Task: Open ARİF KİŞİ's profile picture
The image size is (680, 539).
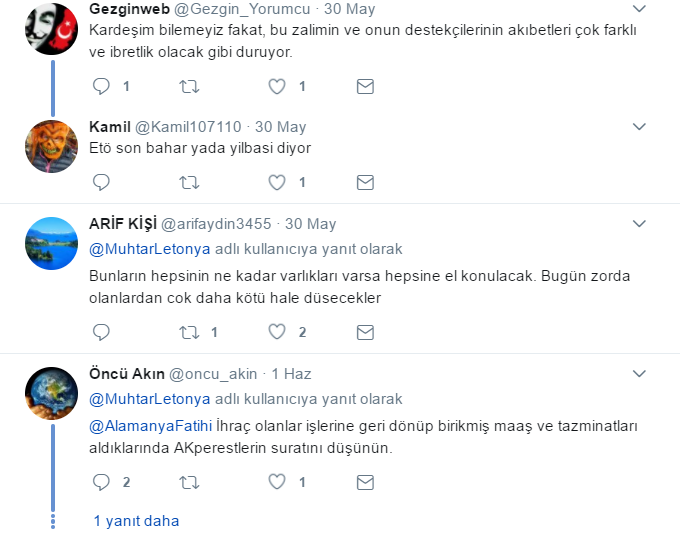Action: point(52,244)
